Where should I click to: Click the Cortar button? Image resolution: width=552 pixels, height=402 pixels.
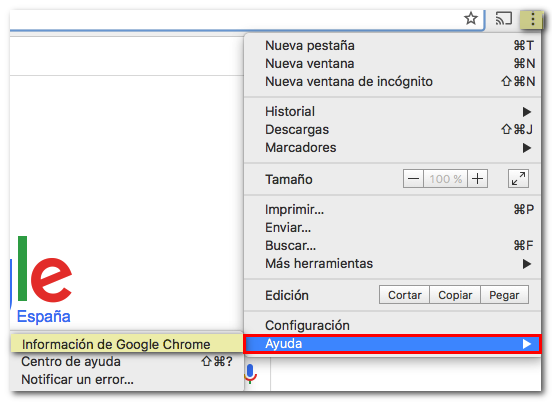point(404,295)
